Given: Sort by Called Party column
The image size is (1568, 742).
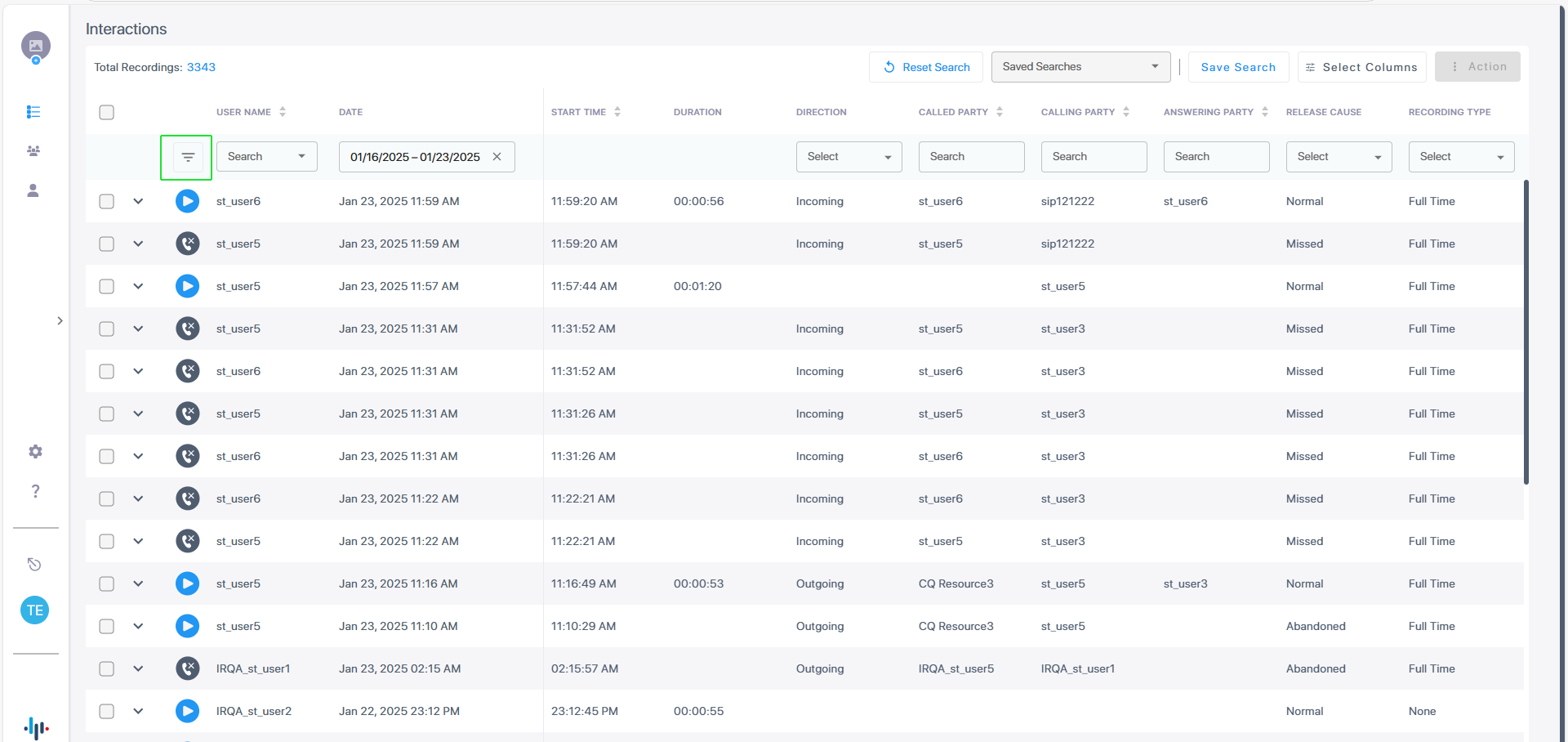Looking at the screenshot, I should pos(1000,112).
